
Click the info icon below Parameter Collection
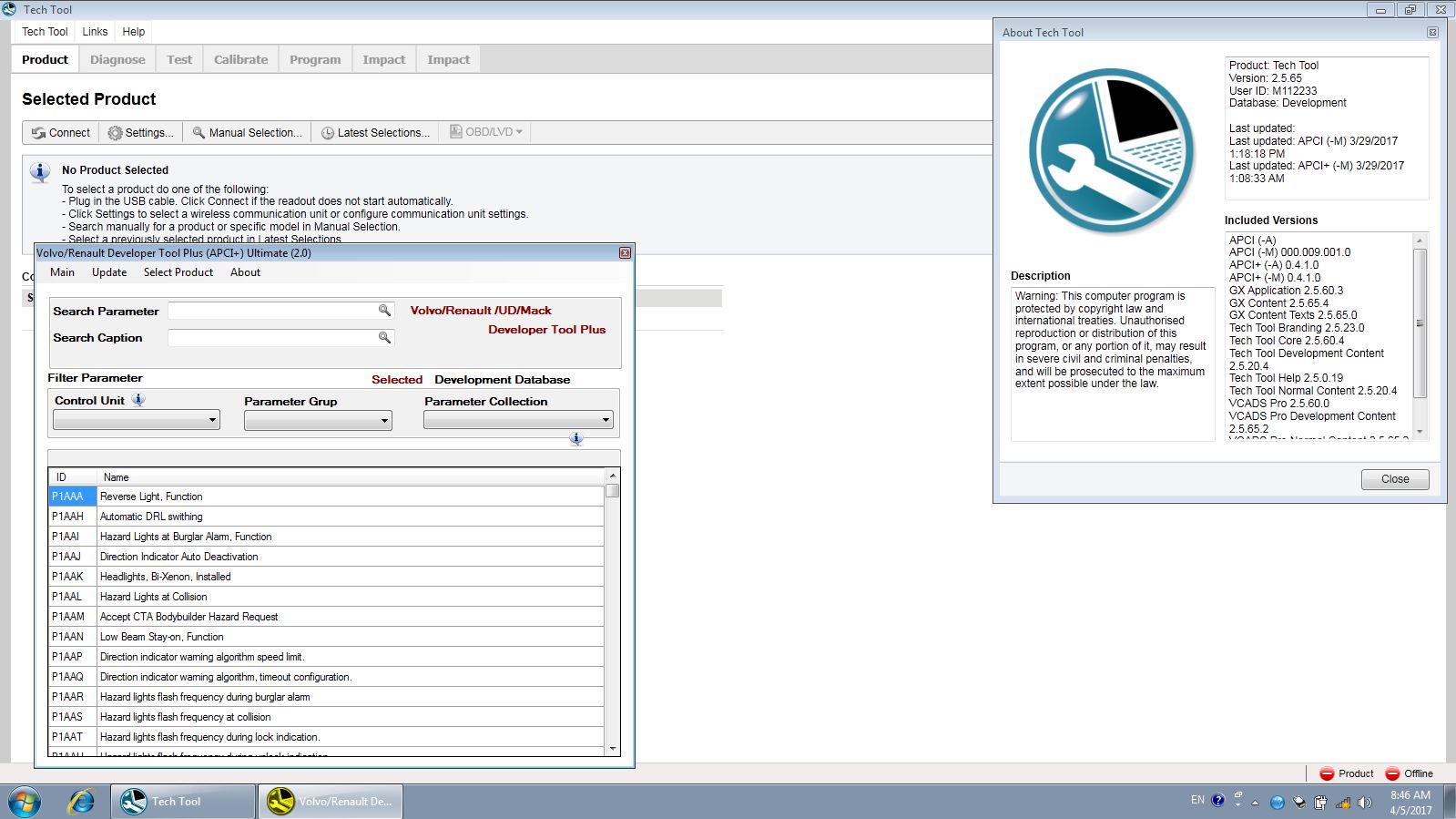(575, 439)
